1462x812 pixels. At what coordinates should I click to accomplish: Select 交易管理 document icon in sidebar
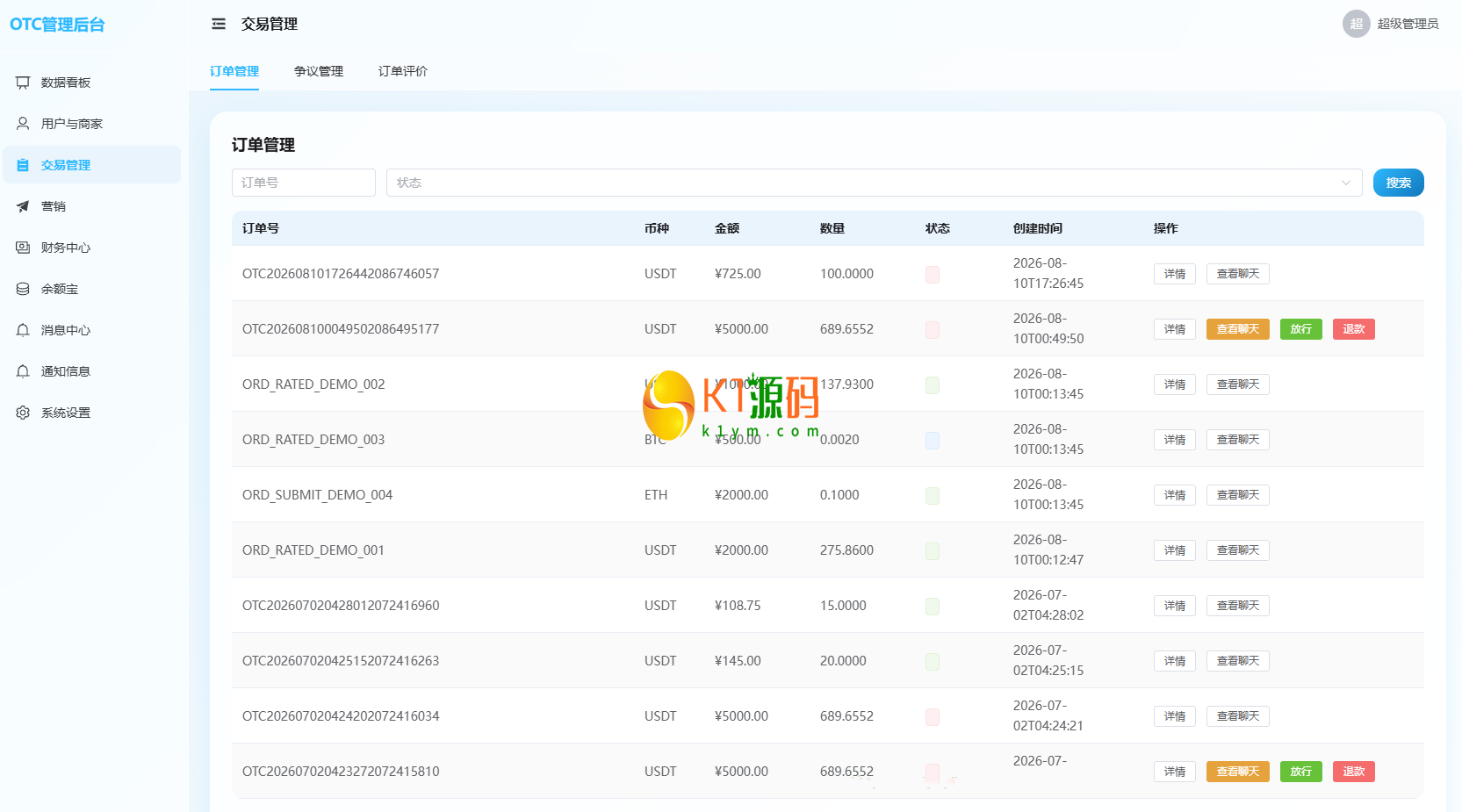click(x=23, y=165)
